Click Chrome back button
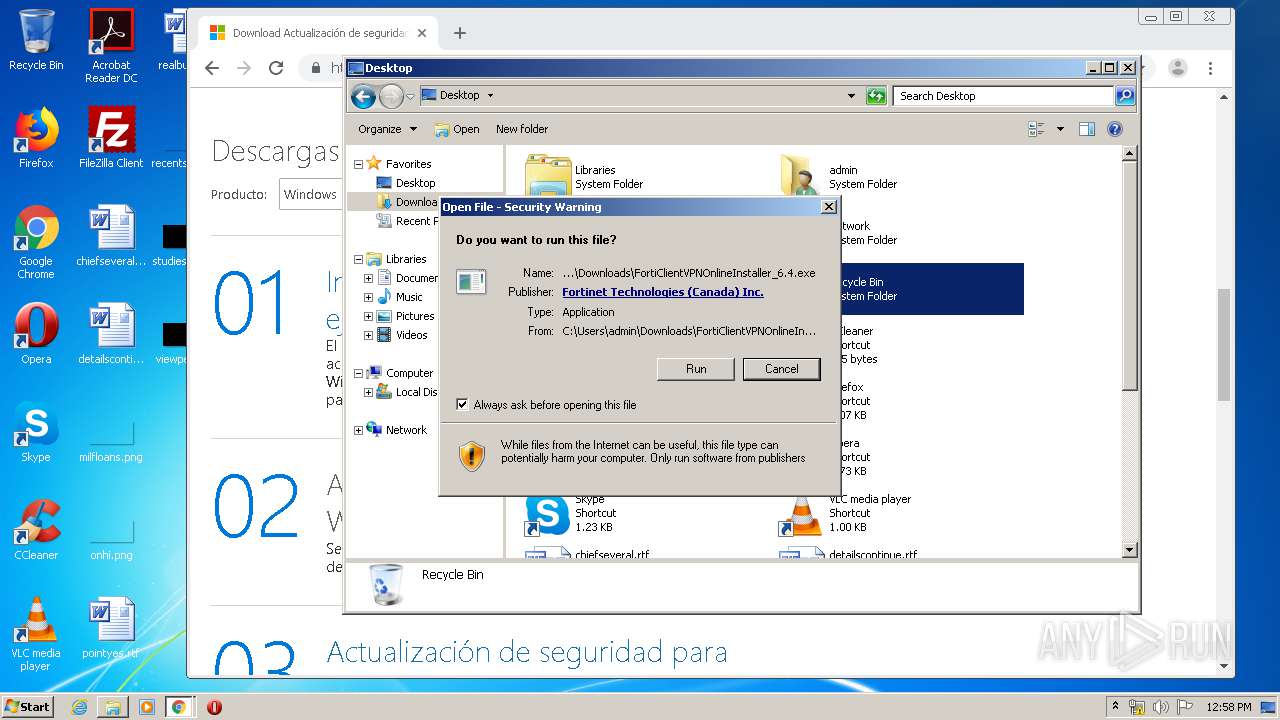 (211, 68)
